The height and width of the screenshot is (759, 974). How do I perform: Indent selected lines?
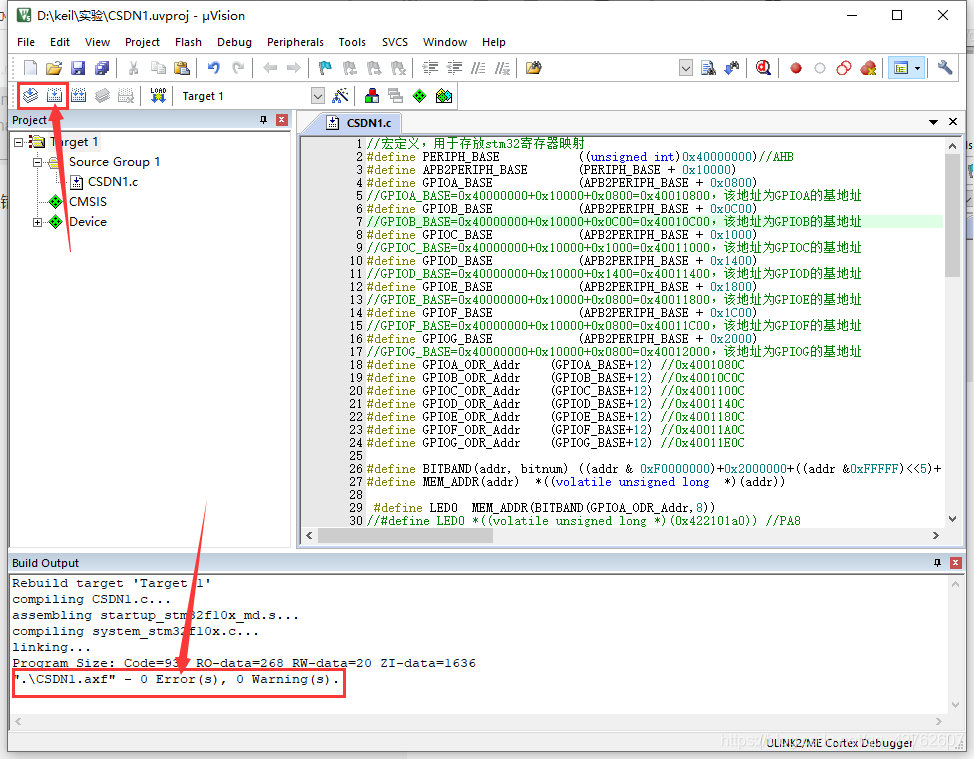pos(430,68)
